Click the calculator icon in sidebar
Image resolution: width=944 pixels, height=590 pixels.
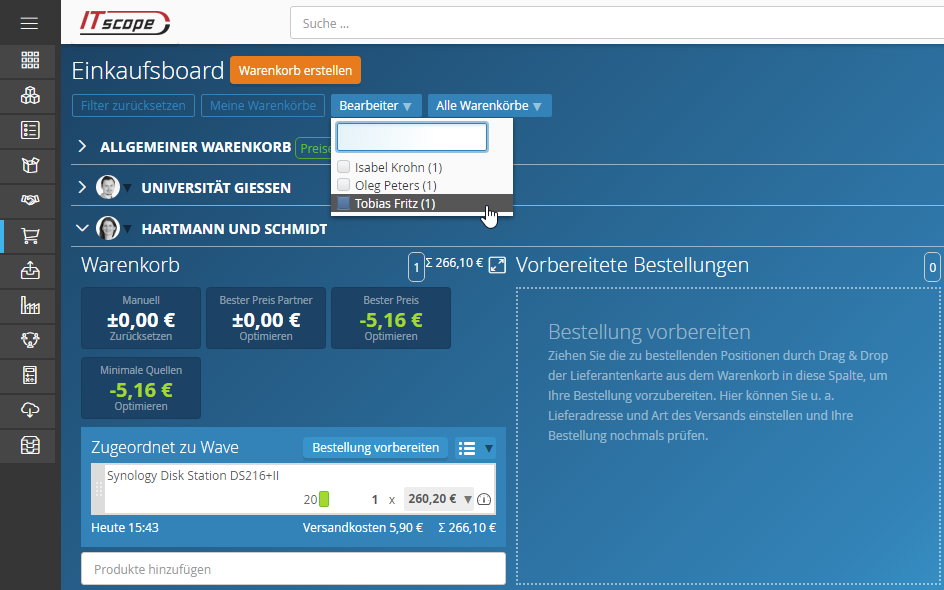pos(30,375)
